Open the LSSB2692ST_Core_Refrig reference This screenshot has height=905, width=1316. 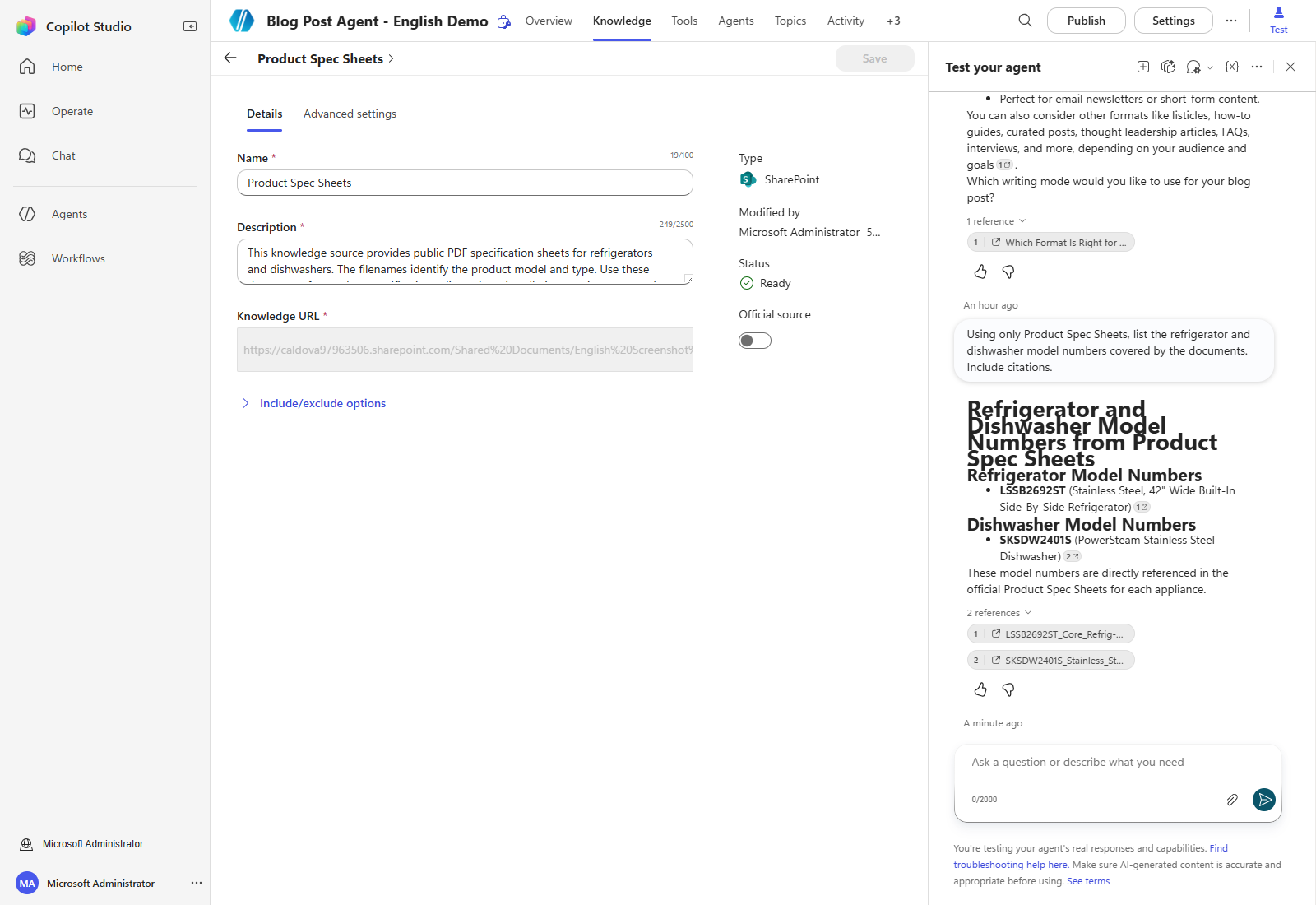[1051, 634]
